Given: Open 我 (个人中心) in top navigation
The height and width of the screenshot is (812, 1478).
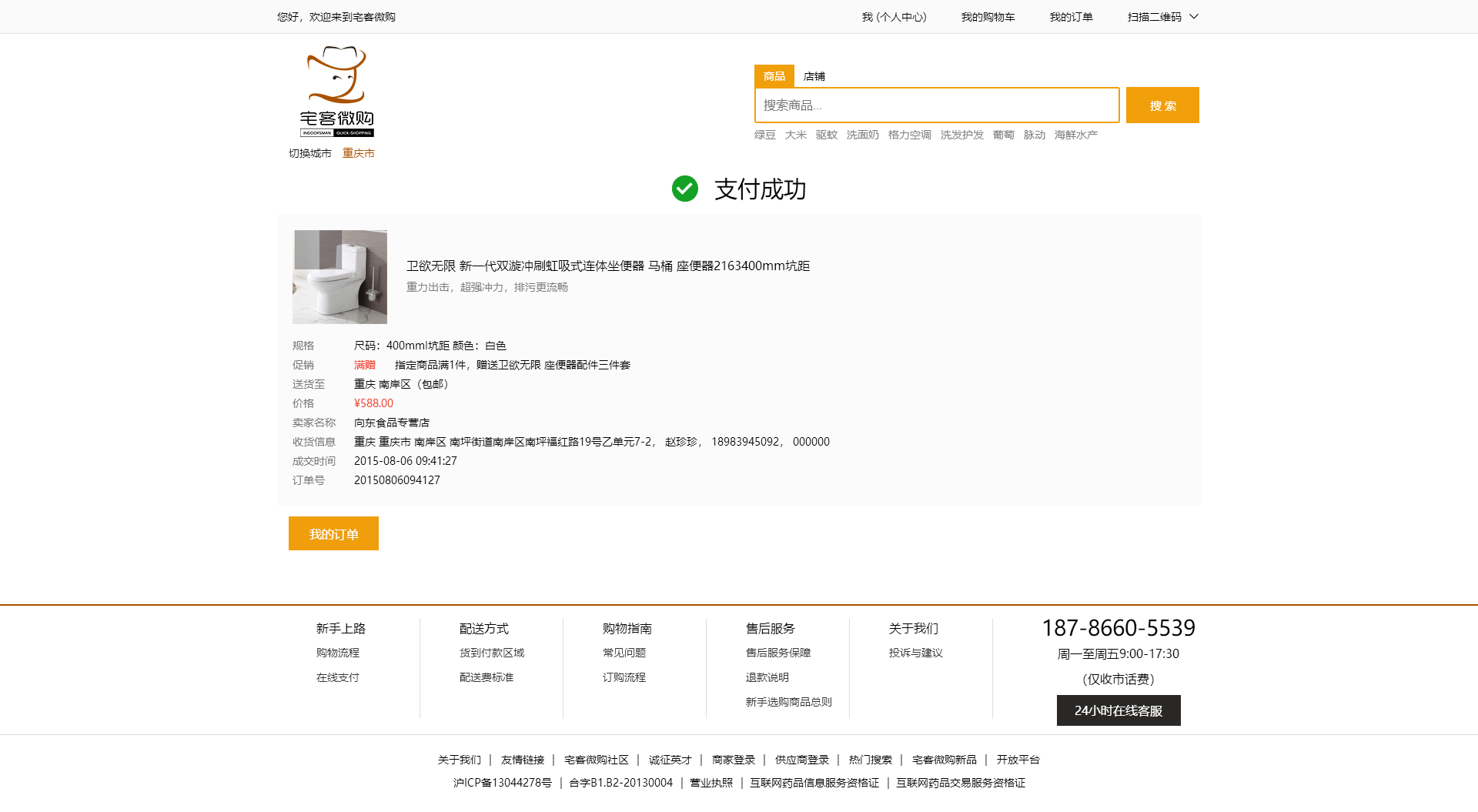Looking at the screenshot, I should click(x=894, y=17).
